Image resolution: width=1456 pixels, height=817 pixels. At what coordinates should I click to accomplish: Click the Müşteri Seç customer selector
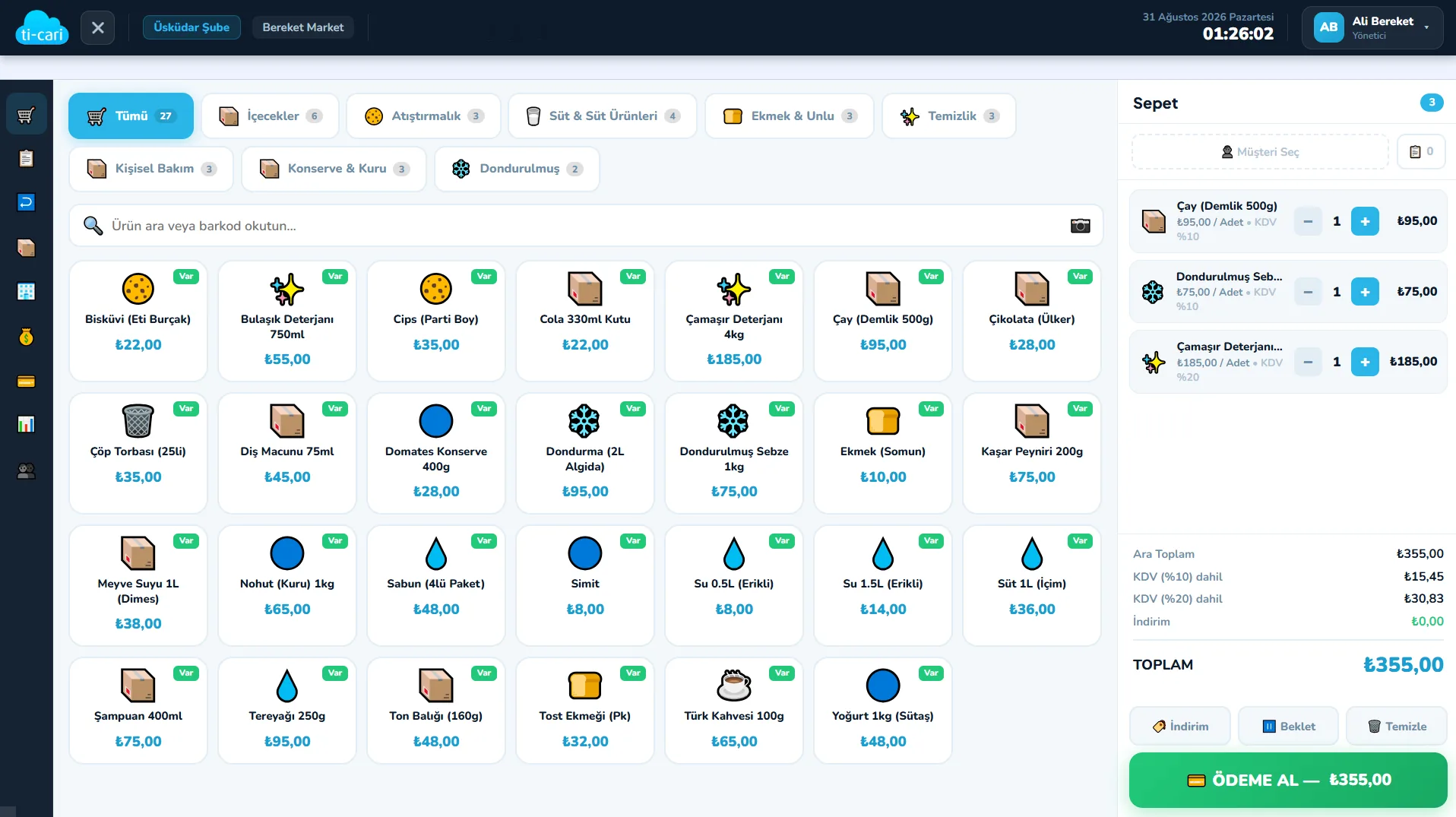tap(1260, 151)
